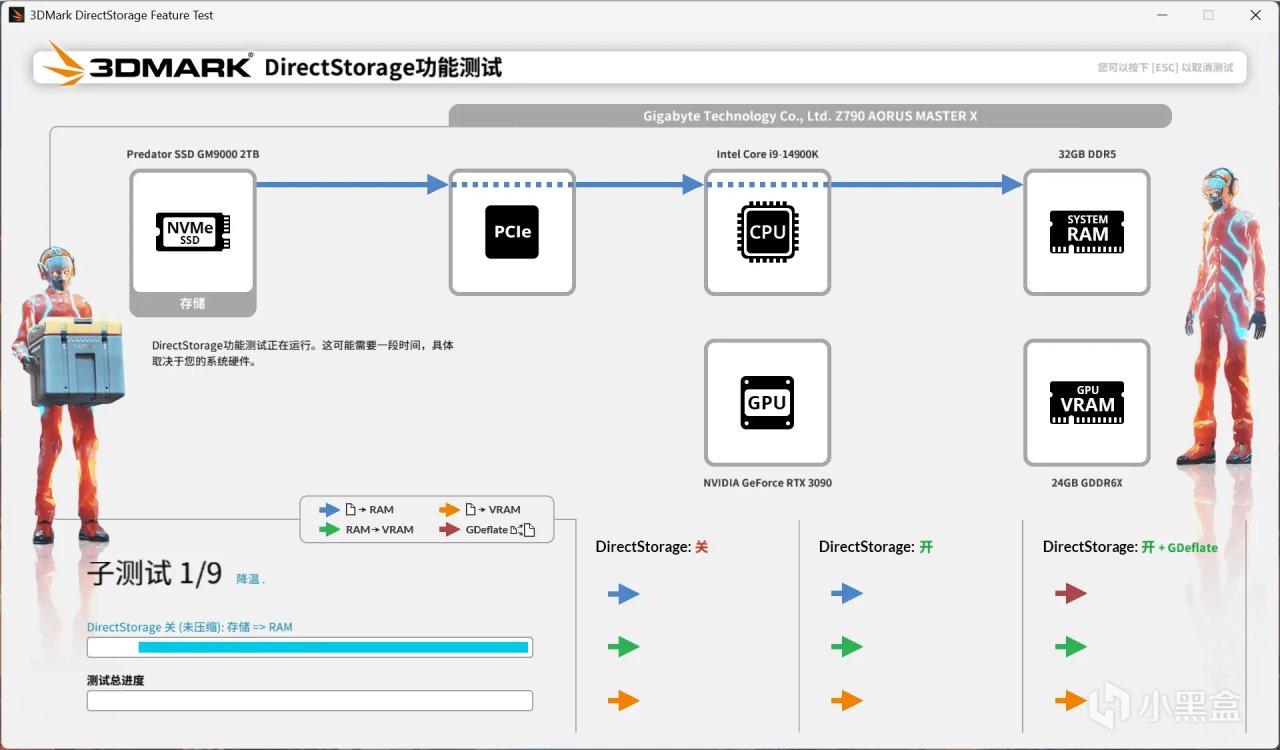1280x750 pixels.
Task: Click the blue arrow in the legend box
Action: tap(330, 510)
